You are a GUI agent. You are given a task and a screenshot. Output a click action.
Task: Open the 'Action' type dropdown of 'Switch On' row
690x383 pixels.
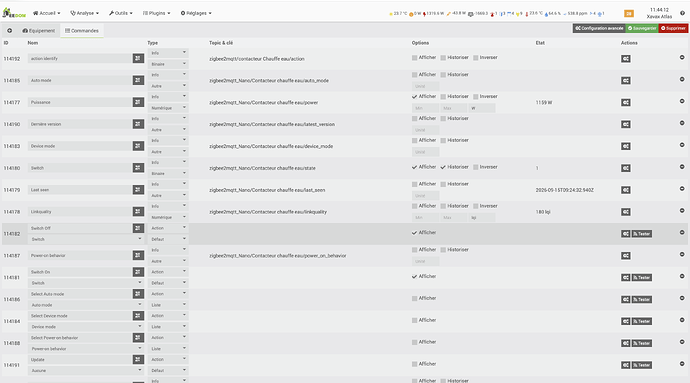tap(168, 272)
